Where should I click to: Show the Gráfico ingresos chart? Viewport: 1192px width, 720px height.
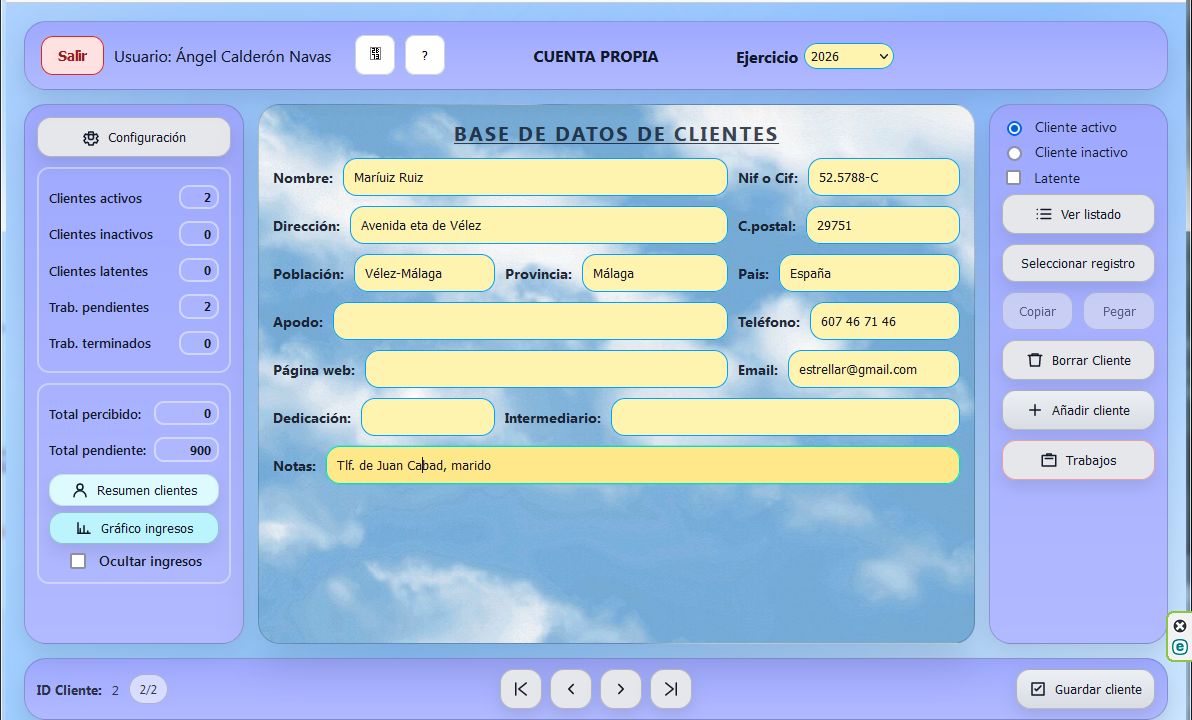click(x=134, y=528)
